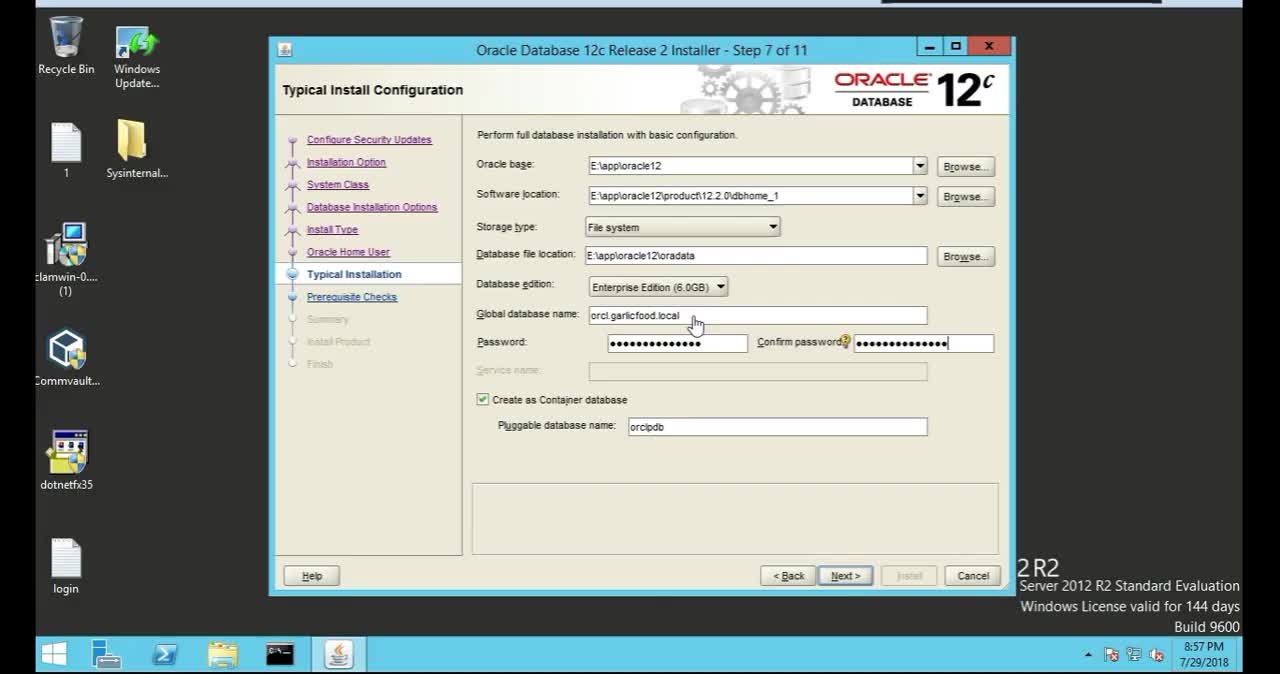Open Command Prompt taskbar icon

pyautogui.click(x=280, y=654)
